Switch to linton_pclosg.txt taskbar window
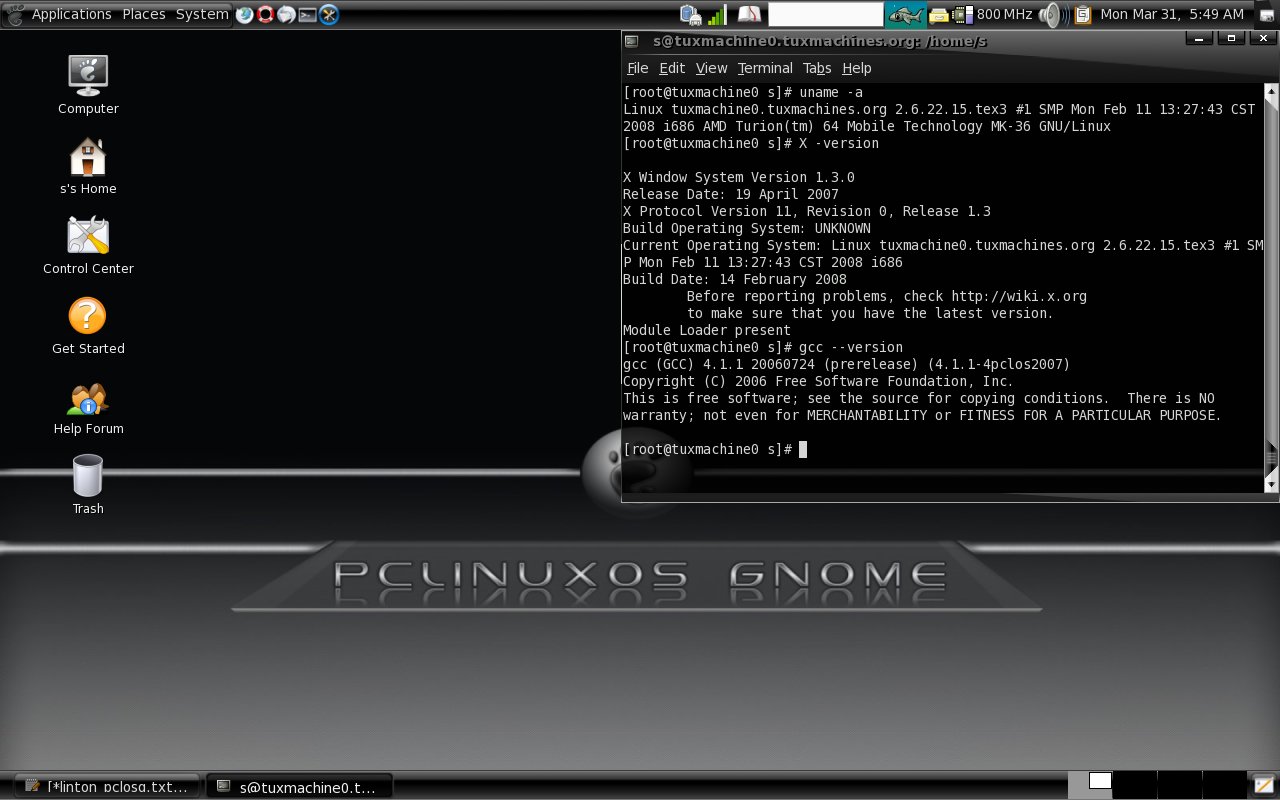The height and width of the screenshot is (800, 1280). click(107, 786)
